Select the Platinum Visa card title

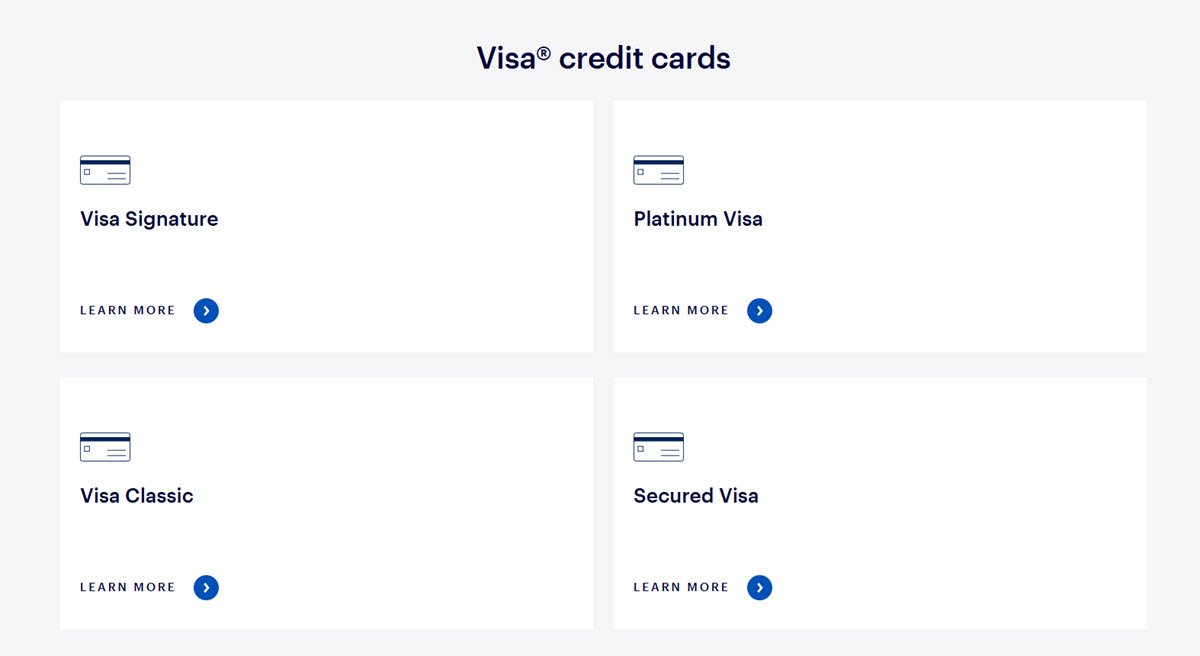point(698,219)
